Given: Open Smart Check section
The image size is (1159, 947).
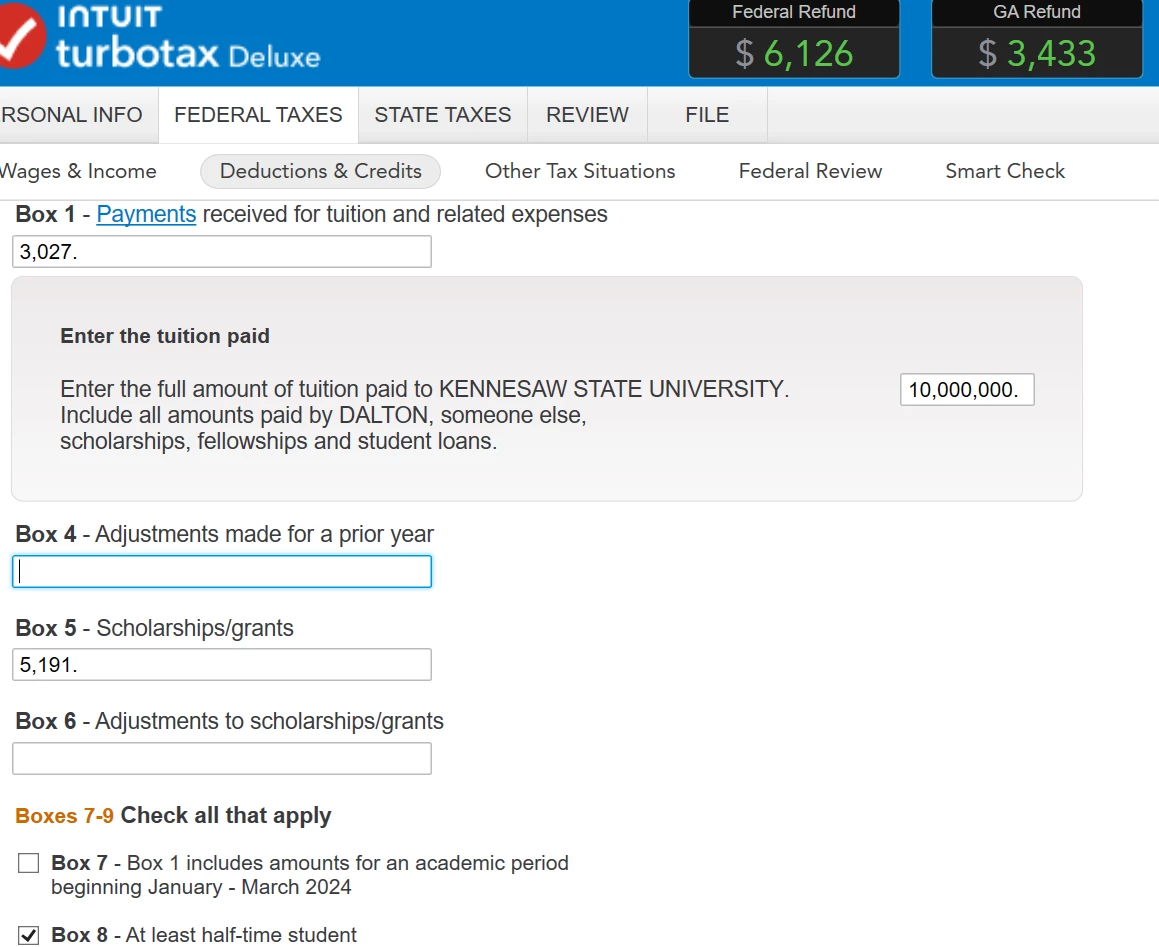Looking at the screenshot, I should coord(1005,171).
